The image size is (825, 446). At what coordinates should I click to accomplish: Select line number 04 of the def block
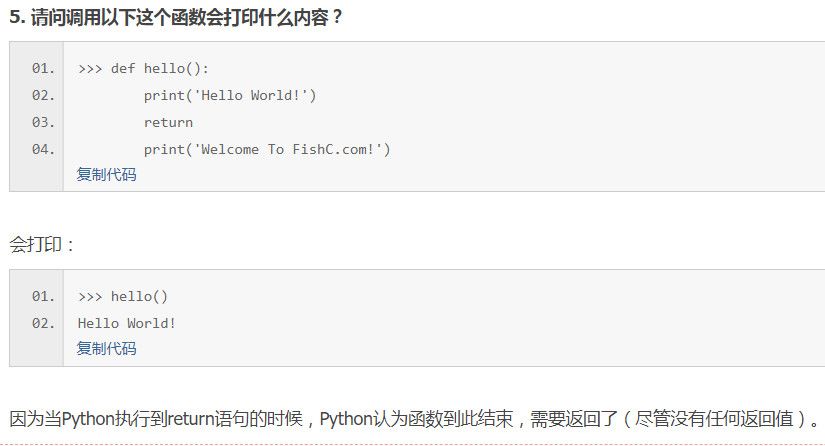pyautogui.click(x=43, y=150)
